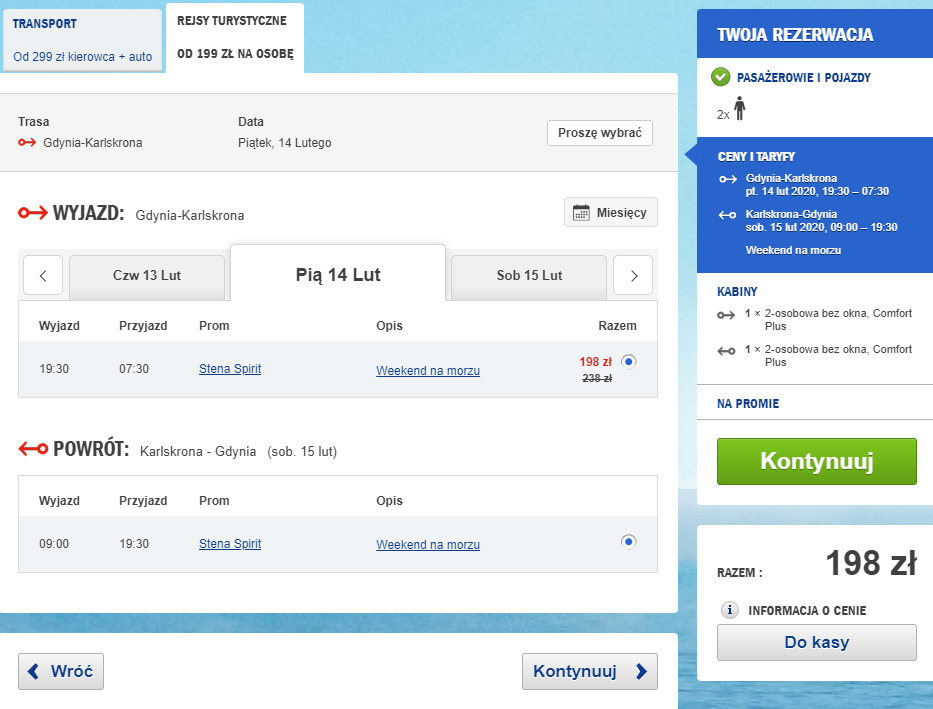Select the Sob 15 Lut date tab

pyautogui.click(x=527, y=275)
